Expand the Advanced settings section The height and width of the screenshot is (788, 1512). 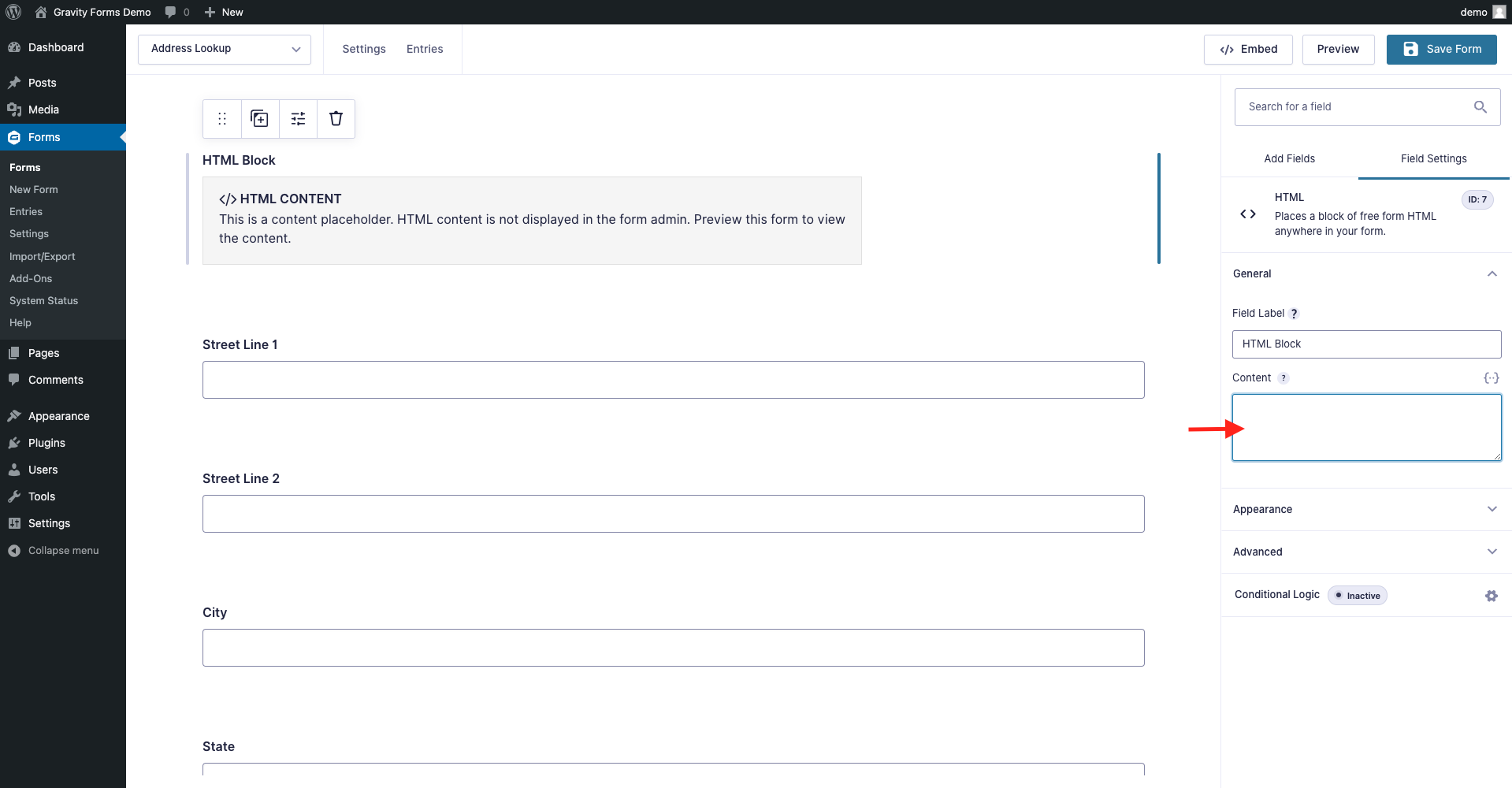(1365, 552)
